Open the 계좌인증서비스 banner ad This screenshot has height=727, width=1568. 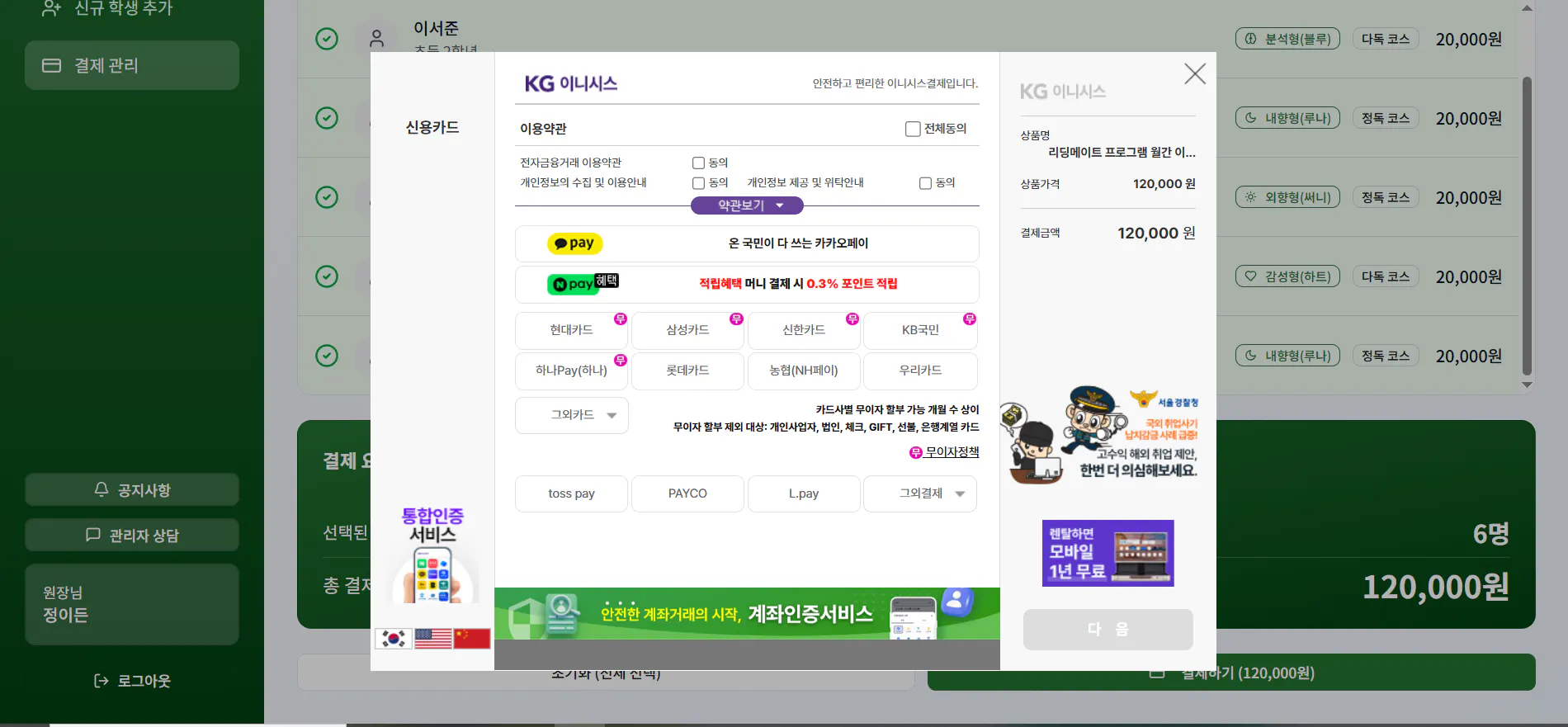point(747,613)
